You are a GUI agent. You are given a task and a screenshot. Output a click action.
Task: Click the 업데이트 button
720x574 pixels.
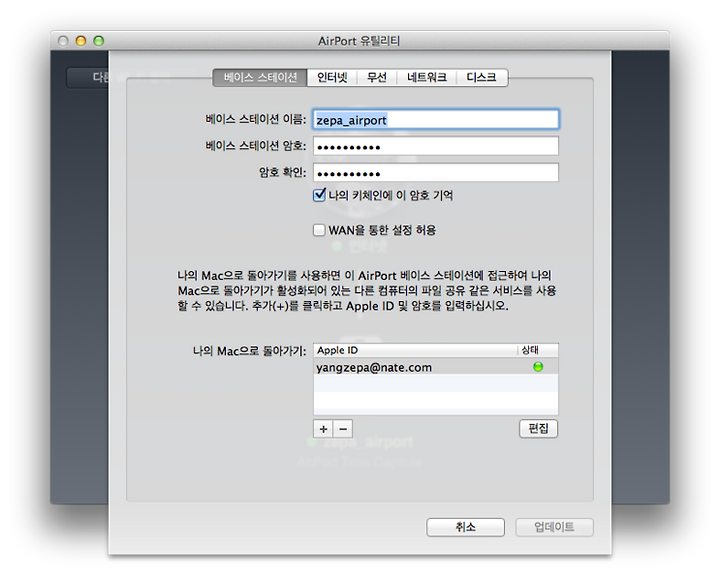click(554, 527)
